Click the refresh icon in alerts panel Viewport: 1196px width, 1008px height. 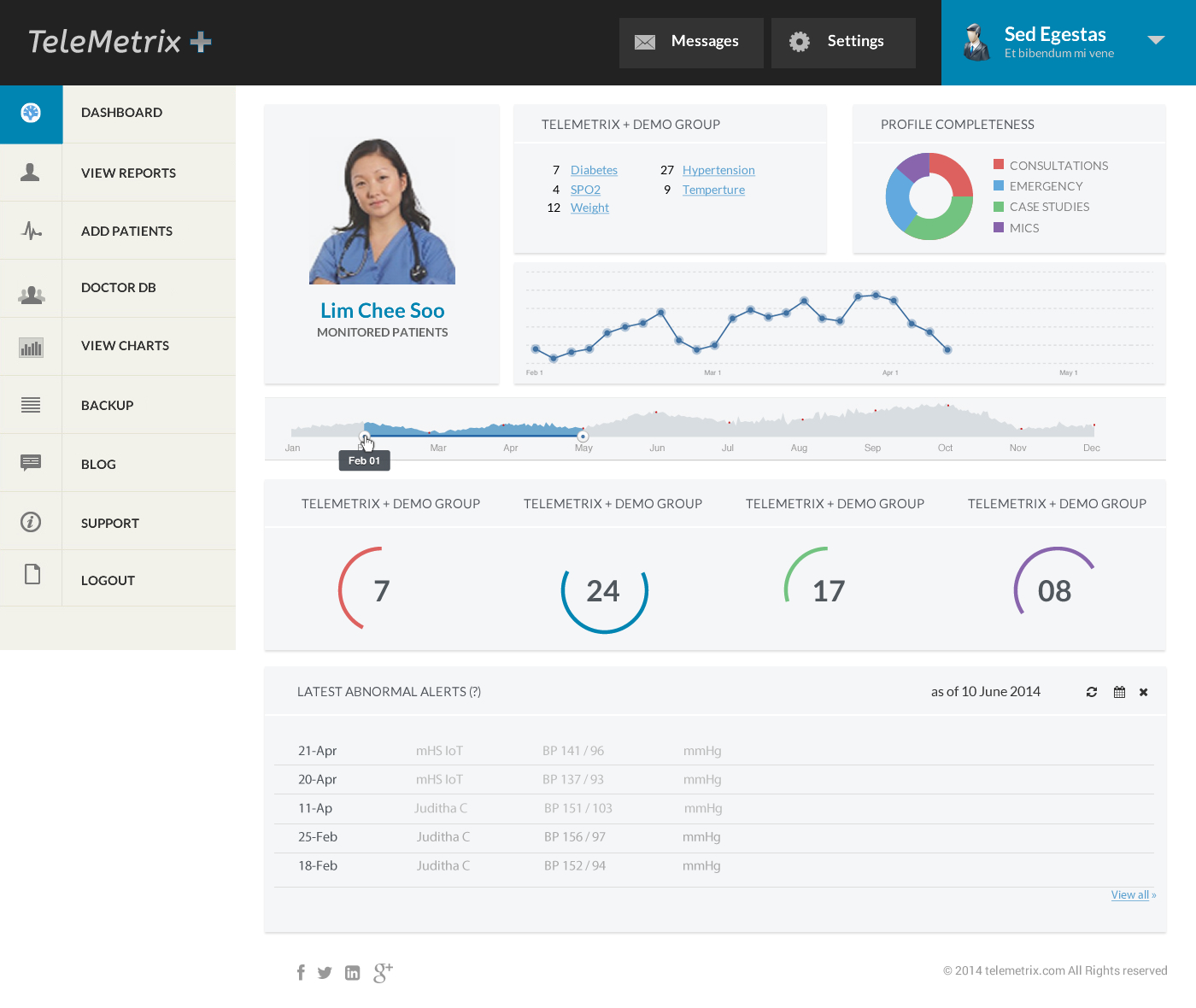1091,692
